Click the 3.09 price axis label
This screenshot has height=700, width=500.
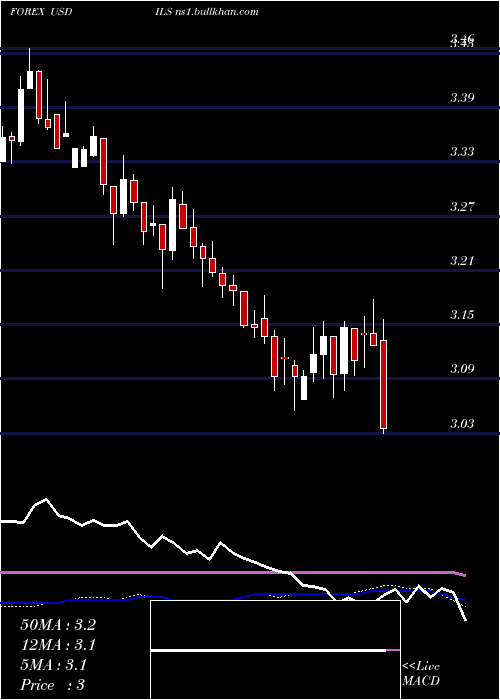tap(462, 369)
